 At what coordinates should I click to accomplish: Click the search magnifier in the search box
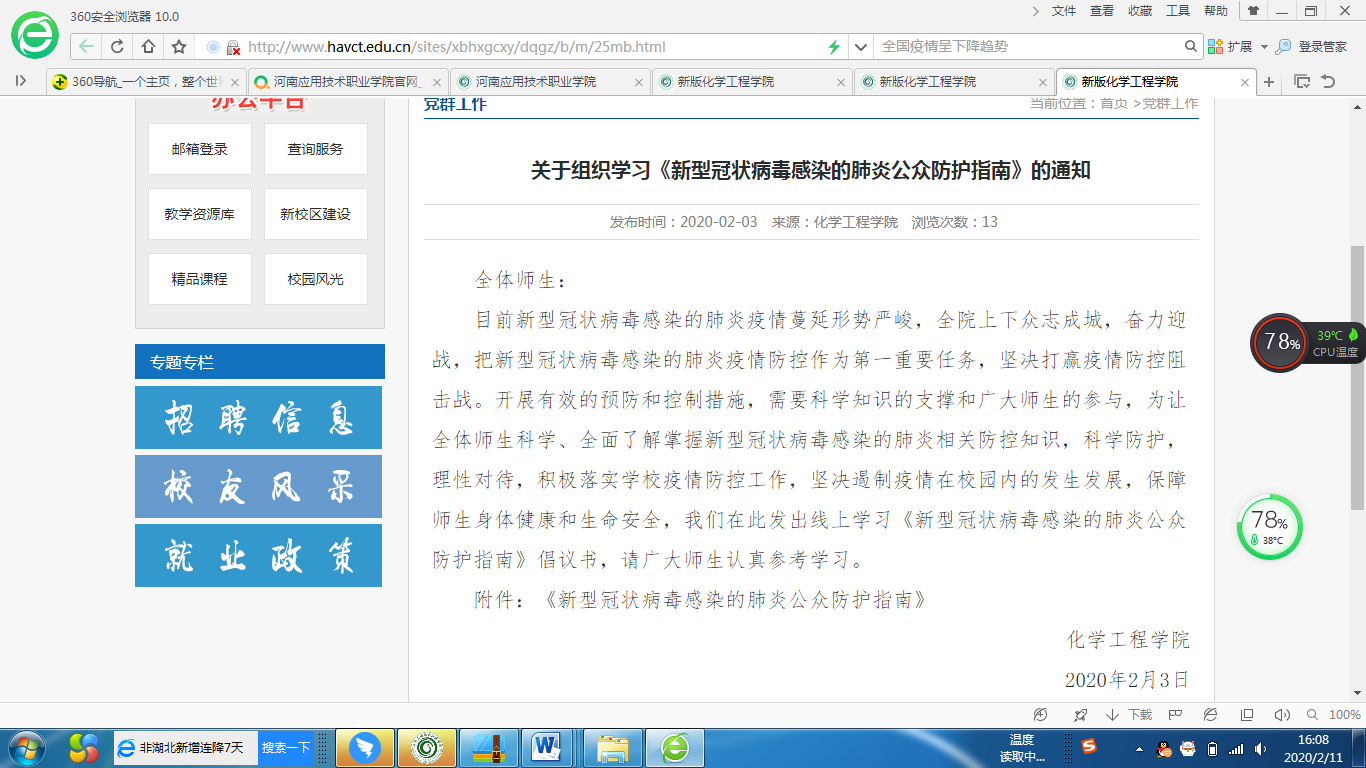[x=1191, y=47]
